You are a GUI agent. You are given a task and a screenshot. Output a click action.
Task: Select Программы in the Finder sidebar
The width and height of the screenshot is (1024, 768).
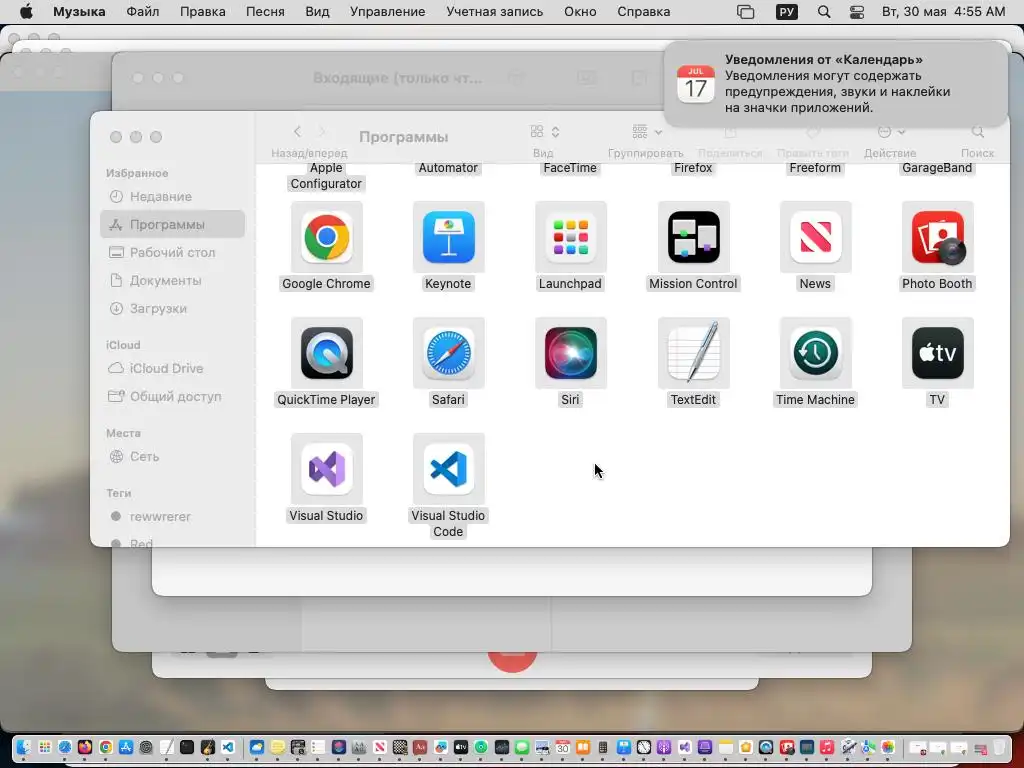172,225
